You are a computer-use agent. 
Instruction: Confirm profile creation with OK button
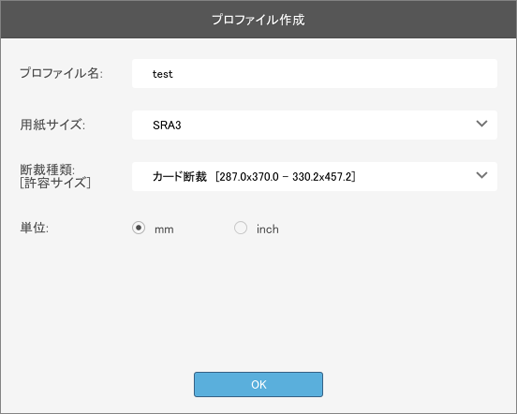pyautogui.click(x=258, y=384)
